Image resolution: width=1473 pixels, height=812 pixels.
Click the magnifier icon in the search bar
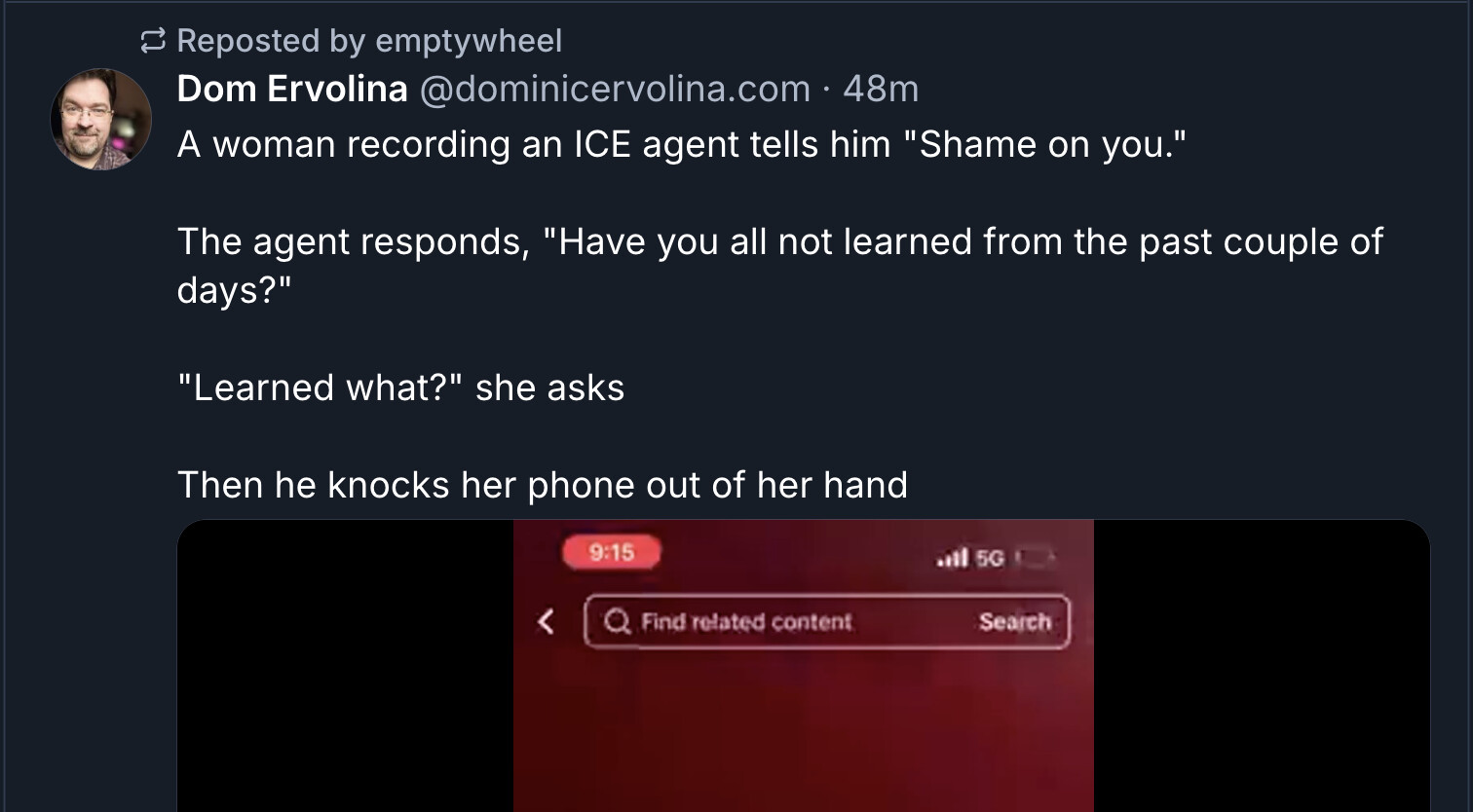(x=617, y=621)
